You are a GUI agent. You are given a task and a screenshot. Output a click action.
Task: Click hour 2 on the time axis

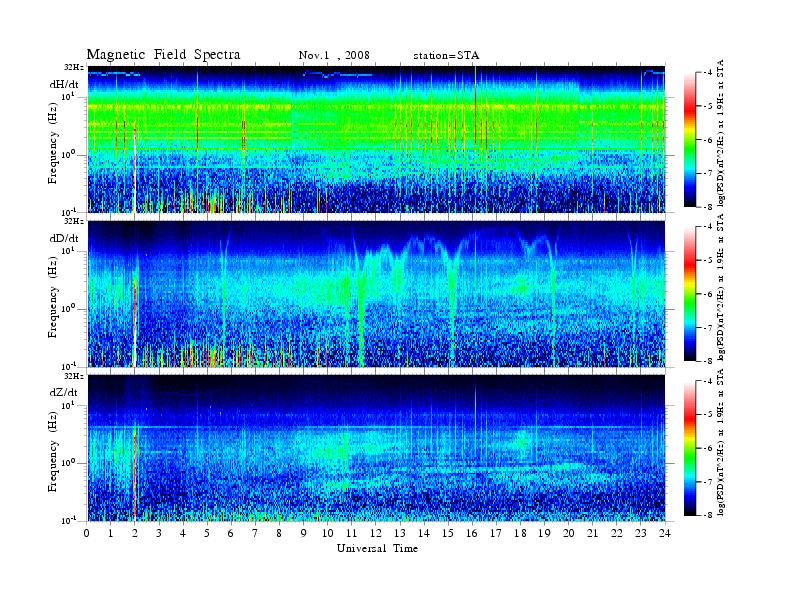pos(135,533)
